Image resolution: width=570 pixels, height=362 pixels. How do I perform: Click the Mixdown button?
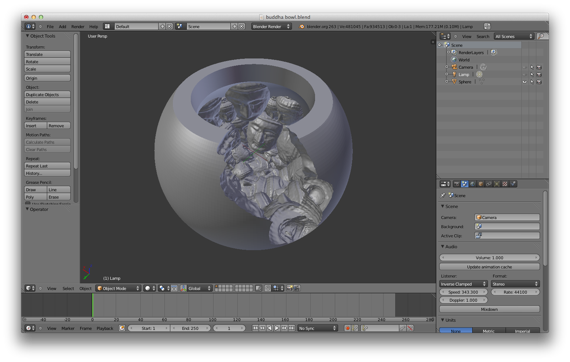[489, 309]
